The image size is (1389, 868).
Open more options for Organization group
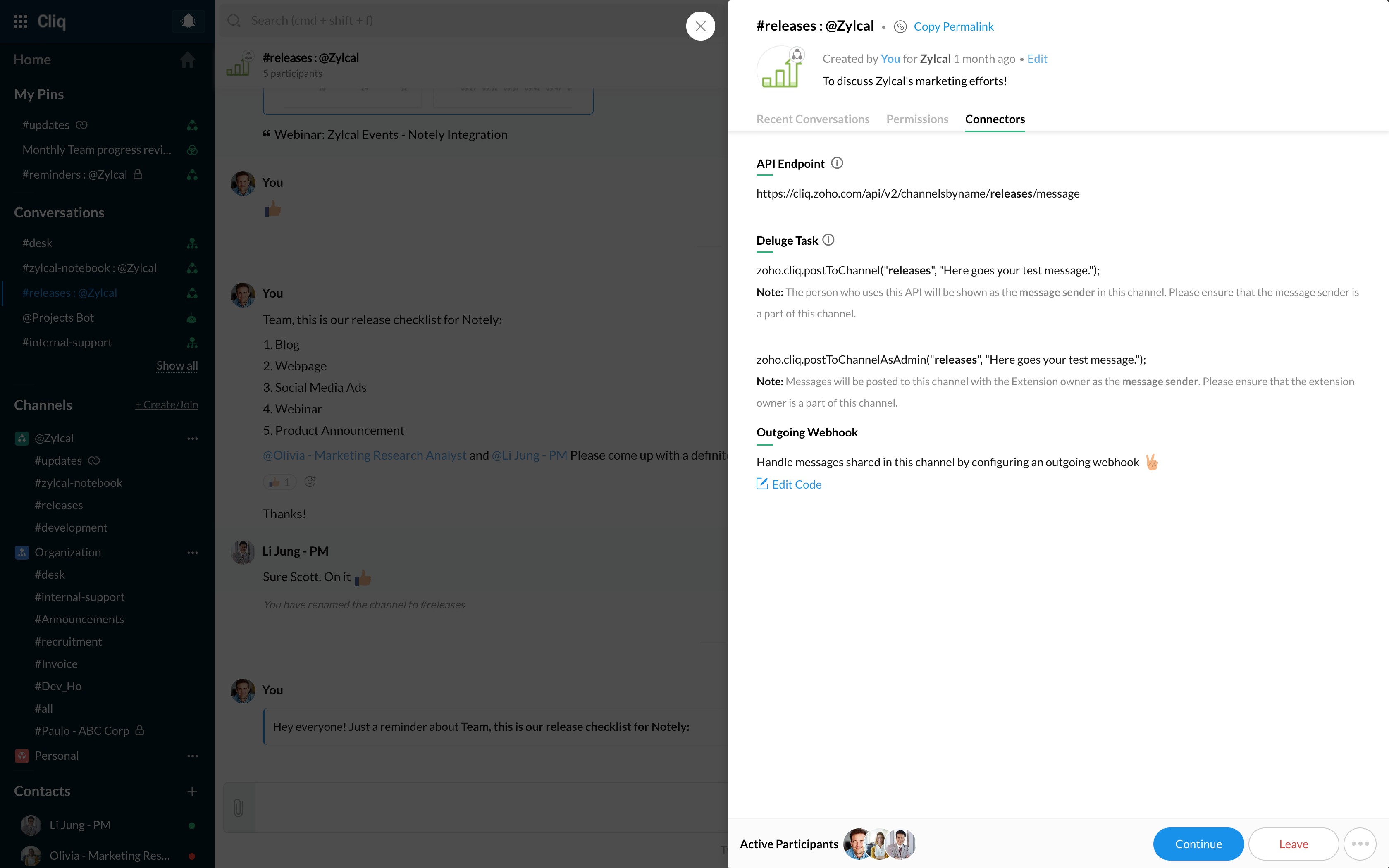(192, 552)
